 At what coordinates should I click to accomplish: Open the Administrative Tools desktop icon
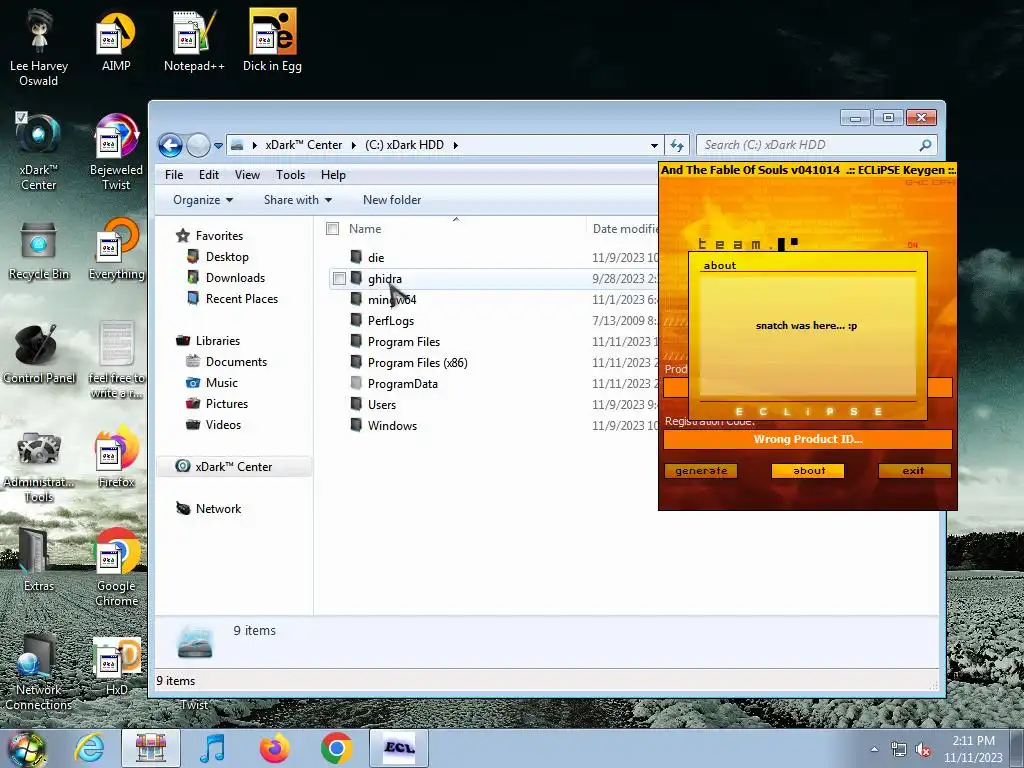(x=39, y=466)
